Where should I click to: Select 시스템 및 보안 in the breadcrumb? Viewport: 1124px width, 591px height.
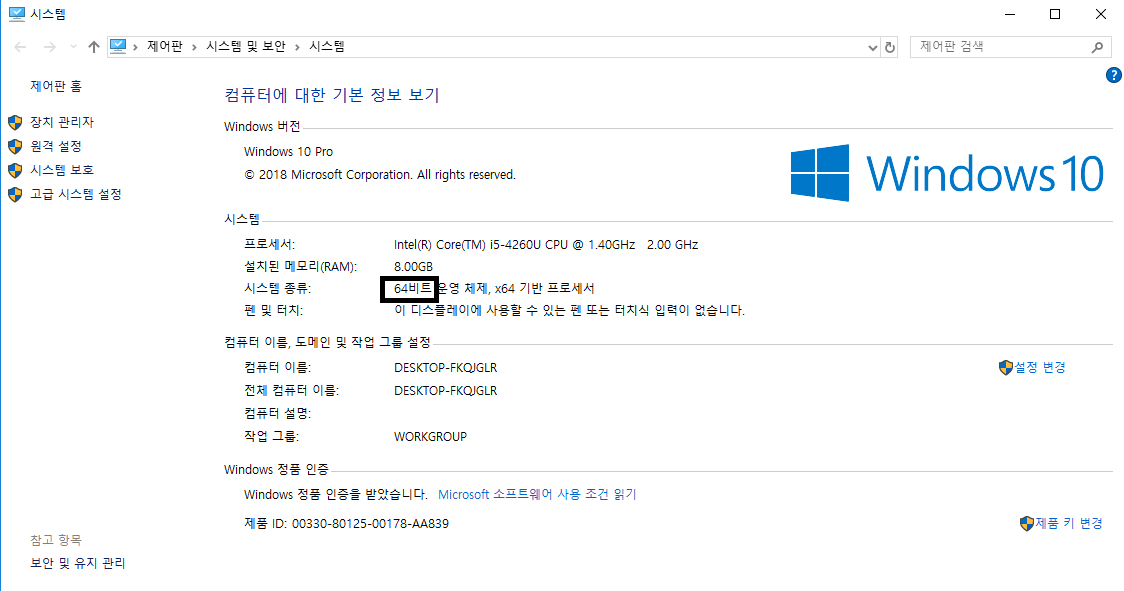(246, 47)
